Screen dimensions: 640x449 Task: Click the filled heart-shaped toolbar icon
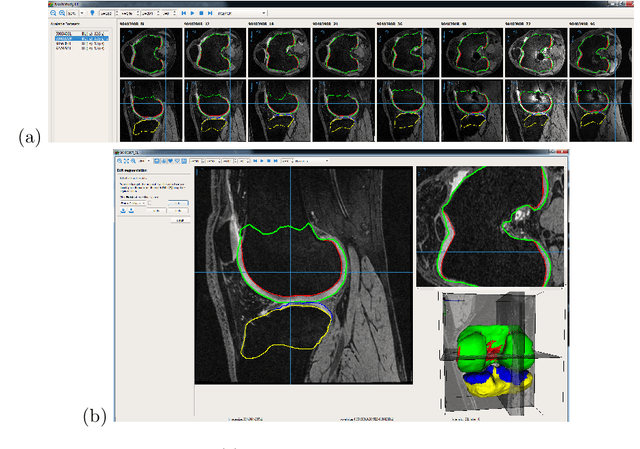pos(170,161)
